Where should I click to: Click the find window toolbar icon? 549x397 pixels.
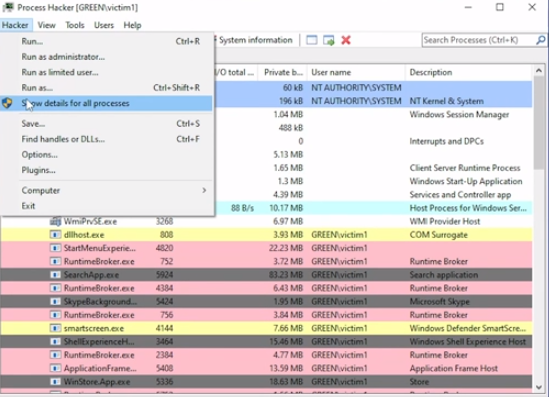pyautogui.click(x=312, y=40)
